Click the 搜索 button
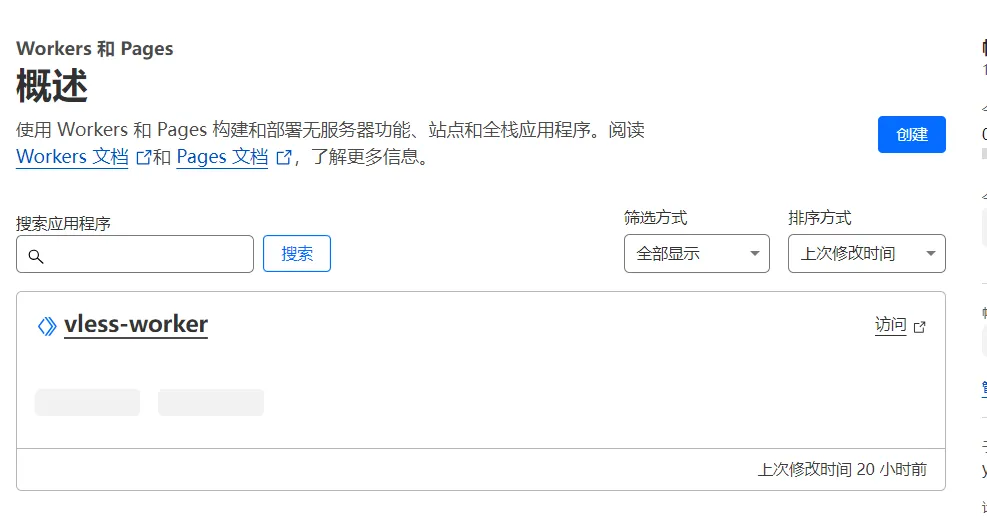 point(297,254)
